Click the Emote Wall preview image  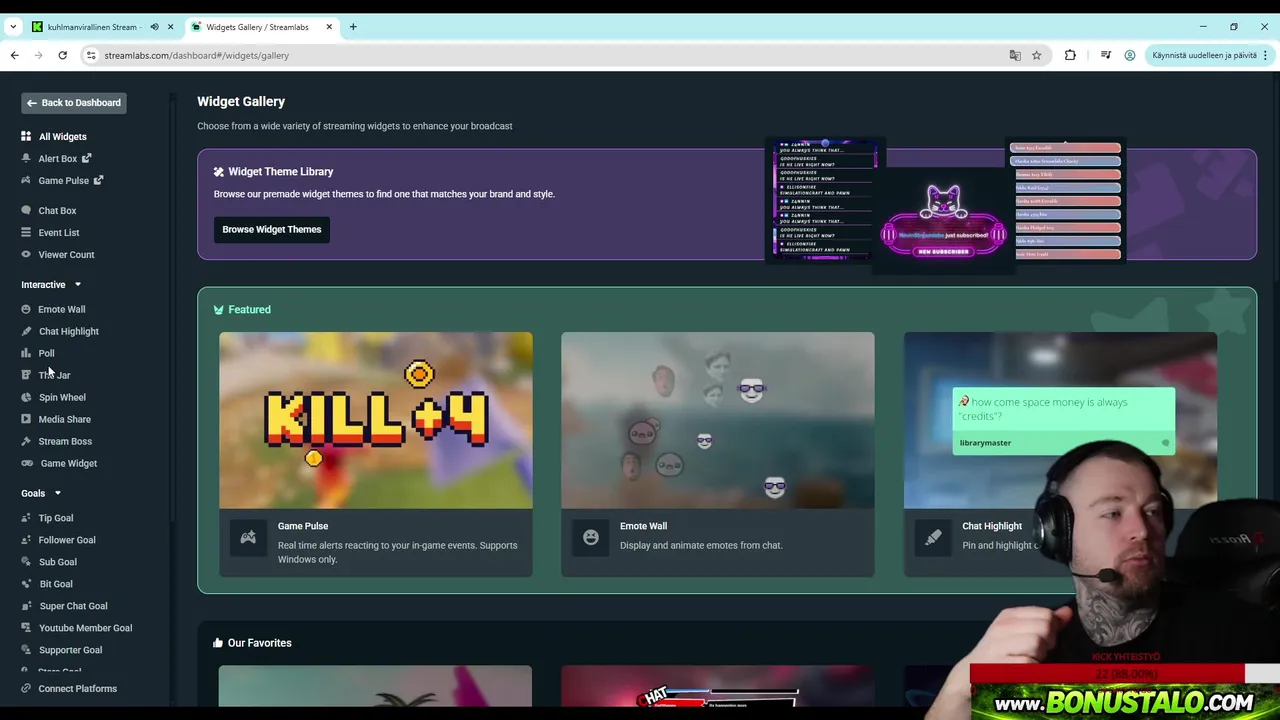[718, 420]
